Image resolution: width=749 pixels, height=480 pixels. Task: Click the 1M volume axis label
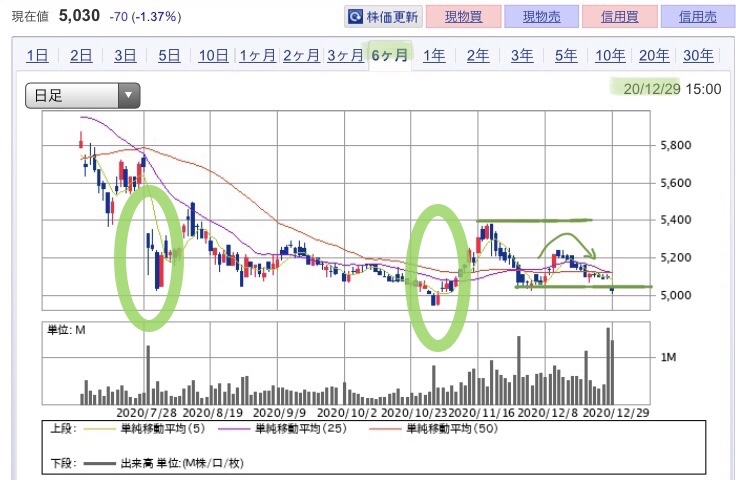pyautogui.click(x=668, y=357)
